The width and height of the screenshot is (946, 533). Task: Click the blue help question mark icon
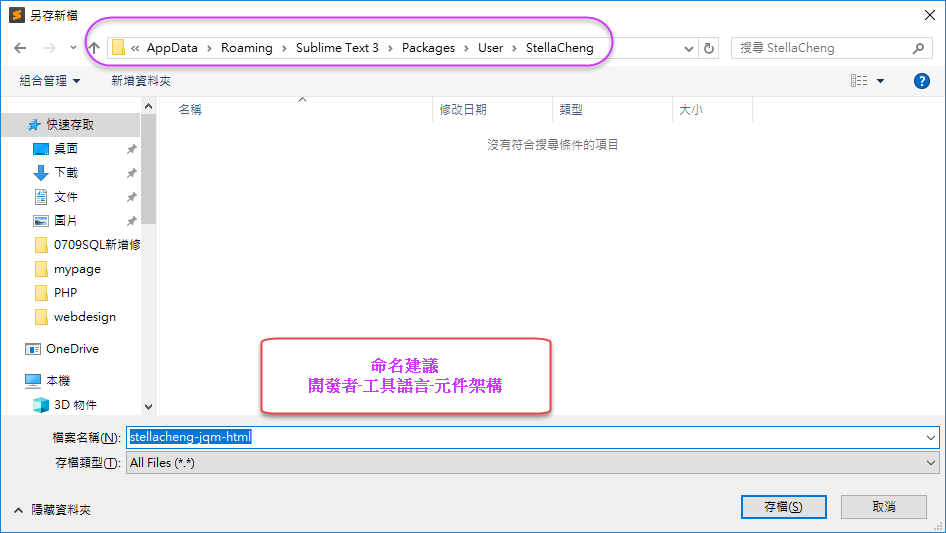tap(922, 81)
